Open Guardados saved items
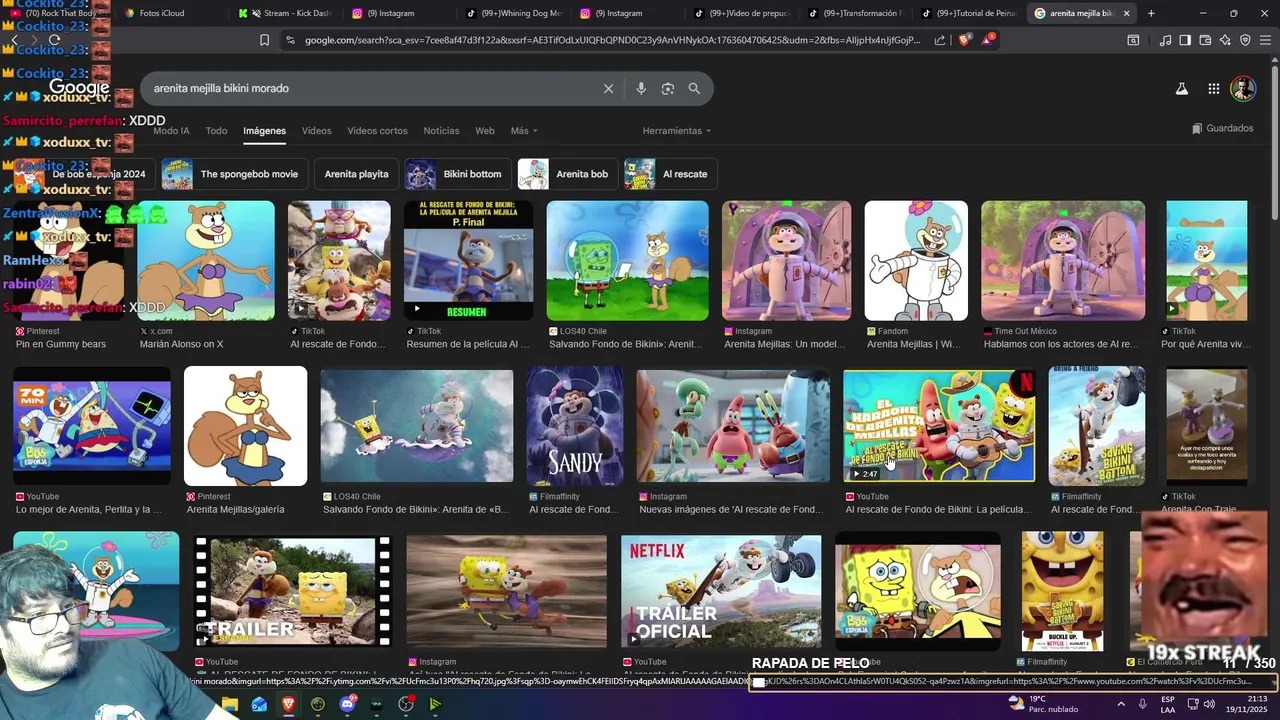This screenshot has height=720, width=1280. coord(1222,128)
